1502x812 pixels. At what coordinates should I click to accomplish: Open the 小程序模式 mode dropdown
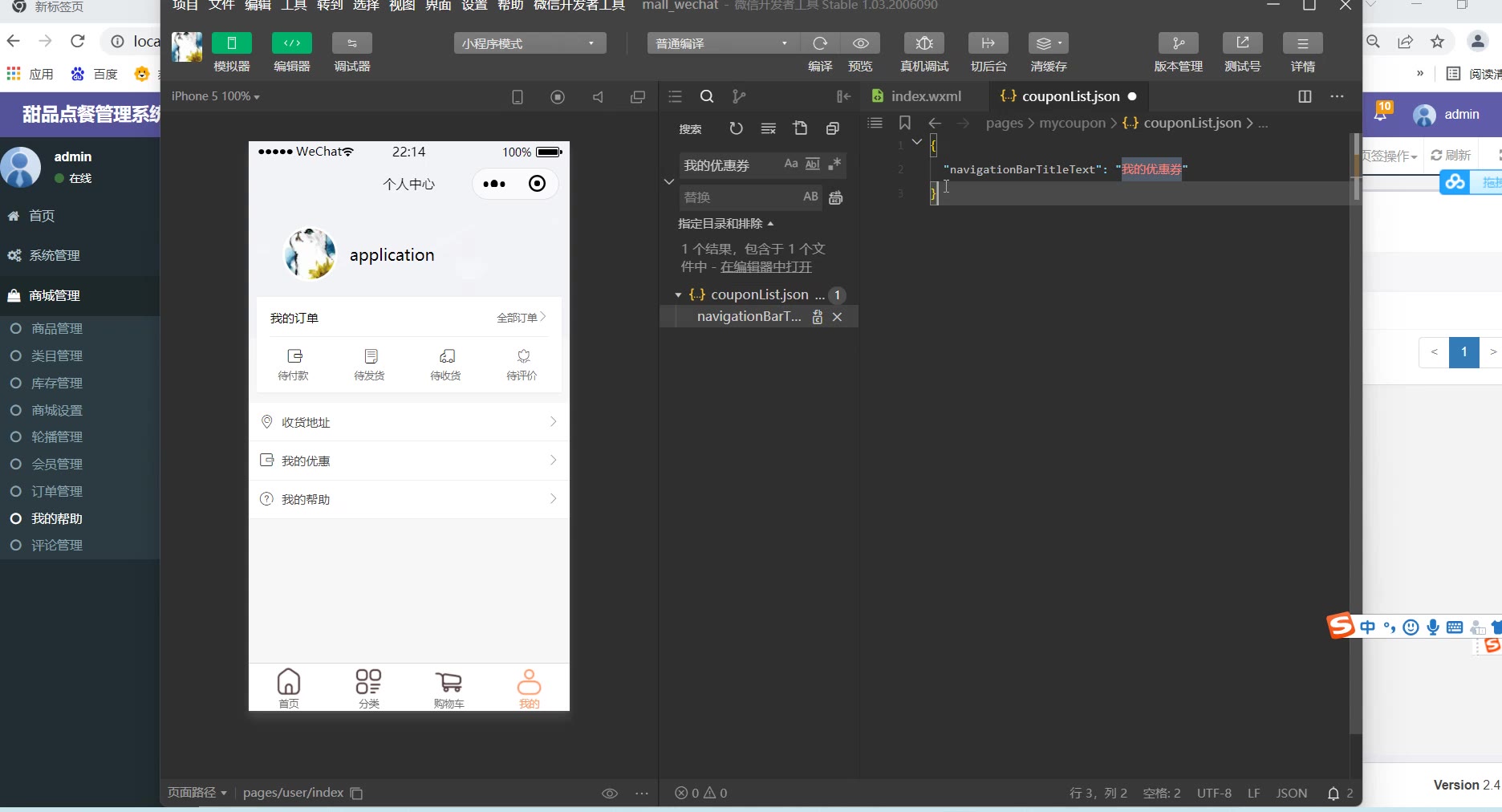point(530,43)
